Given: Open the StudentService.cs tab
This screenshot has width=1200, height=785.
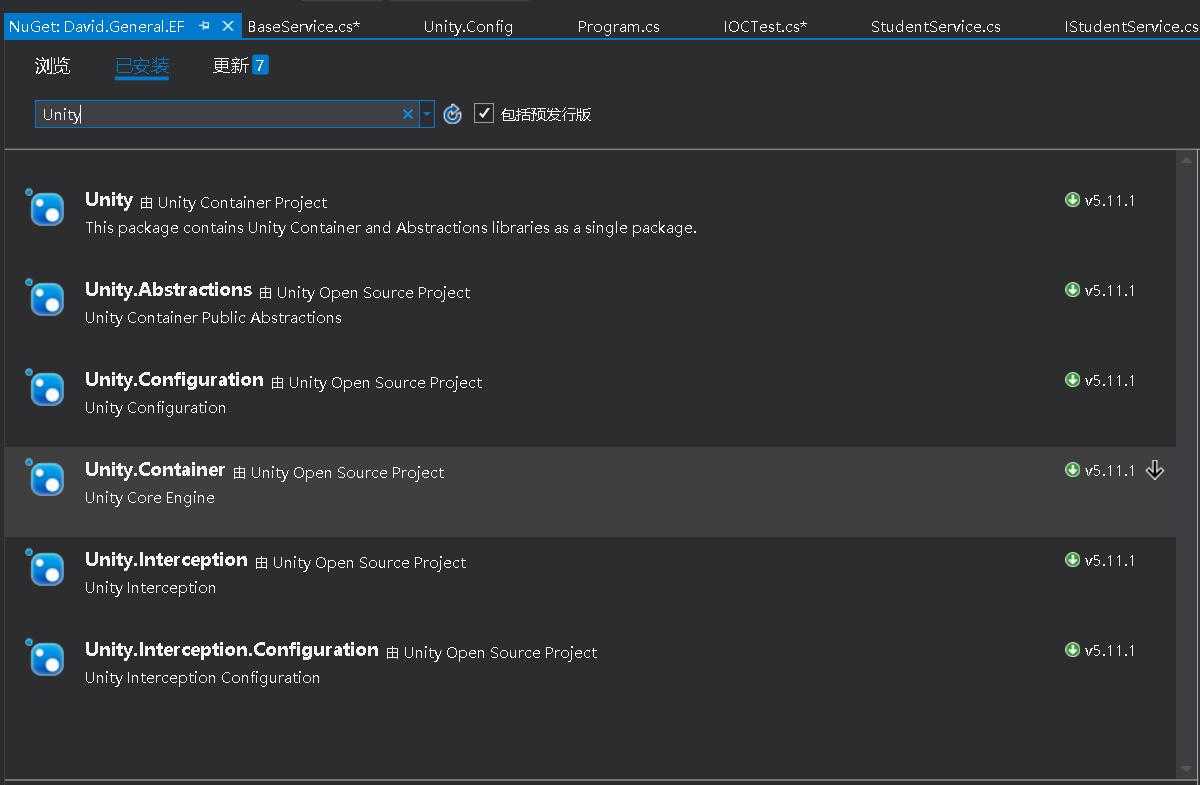Looking at the screenshot, I should pyautogui.click(x=935, y=26).
